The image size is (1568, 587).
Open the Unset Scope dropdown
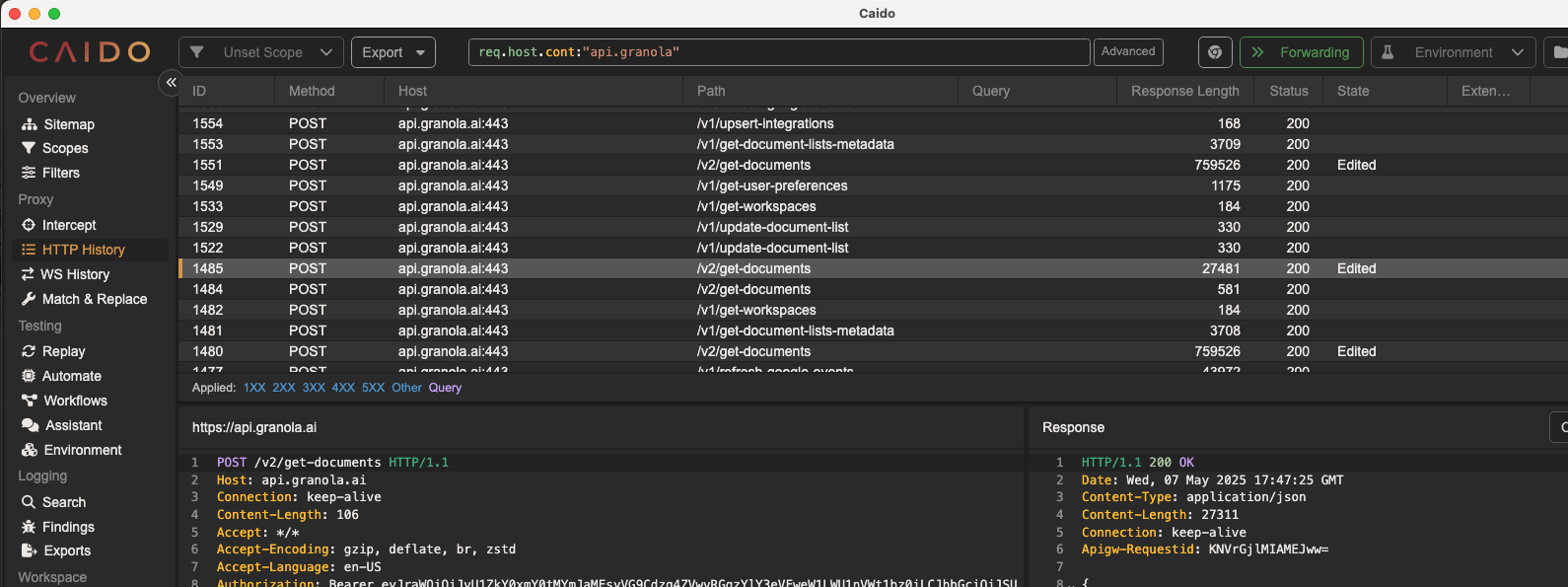tap(261, 52)
